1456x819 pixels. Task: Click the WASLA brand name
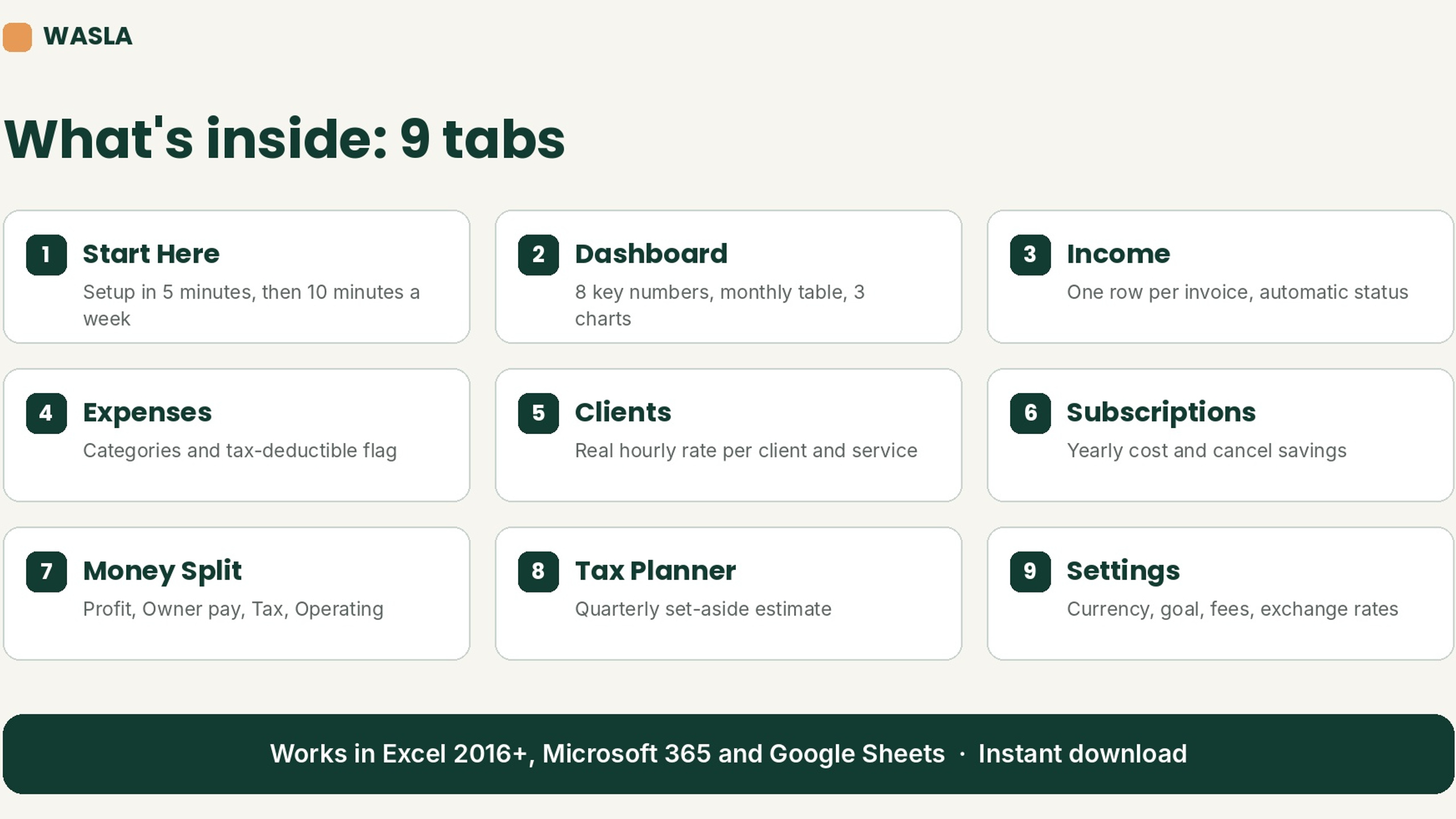coord(88,36)
